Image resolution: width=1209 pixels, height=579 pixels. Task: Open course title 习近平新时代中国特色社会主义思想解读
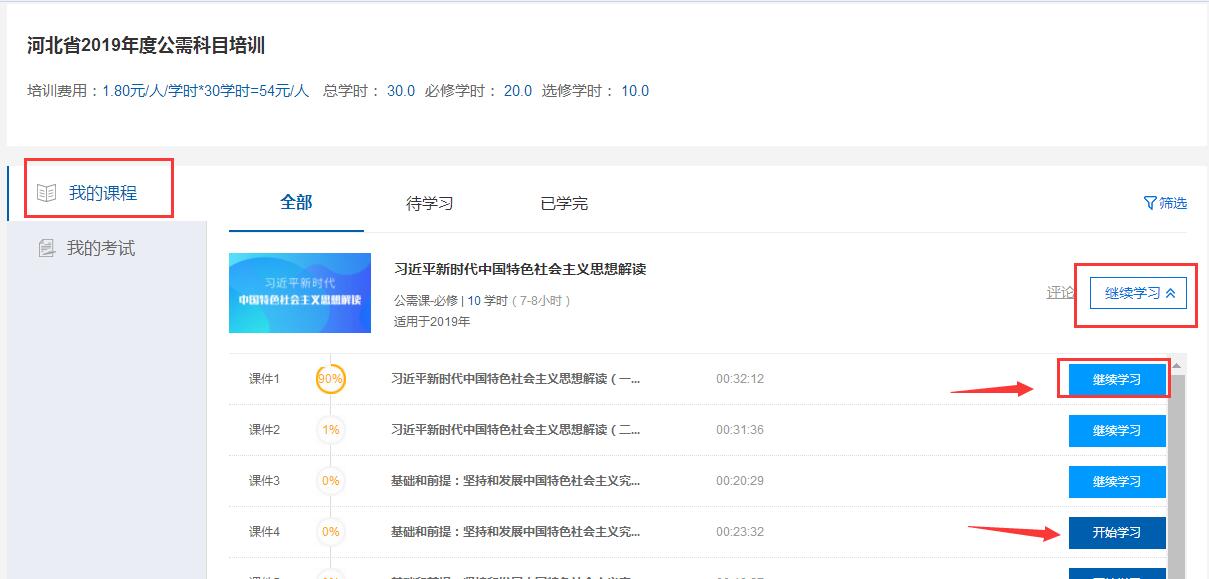[x=520, y=269]
